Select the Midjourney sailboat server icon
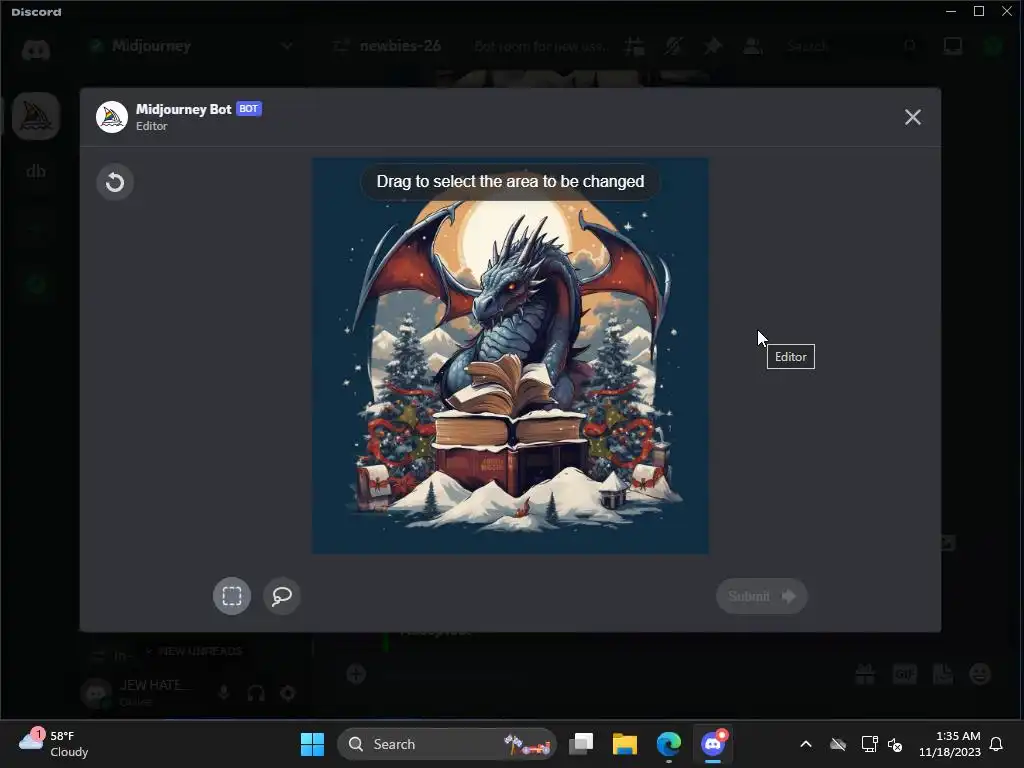Image resolution: width=1024 pixels, height=768 pixels. pyautogui.click(x=36, y=116)
